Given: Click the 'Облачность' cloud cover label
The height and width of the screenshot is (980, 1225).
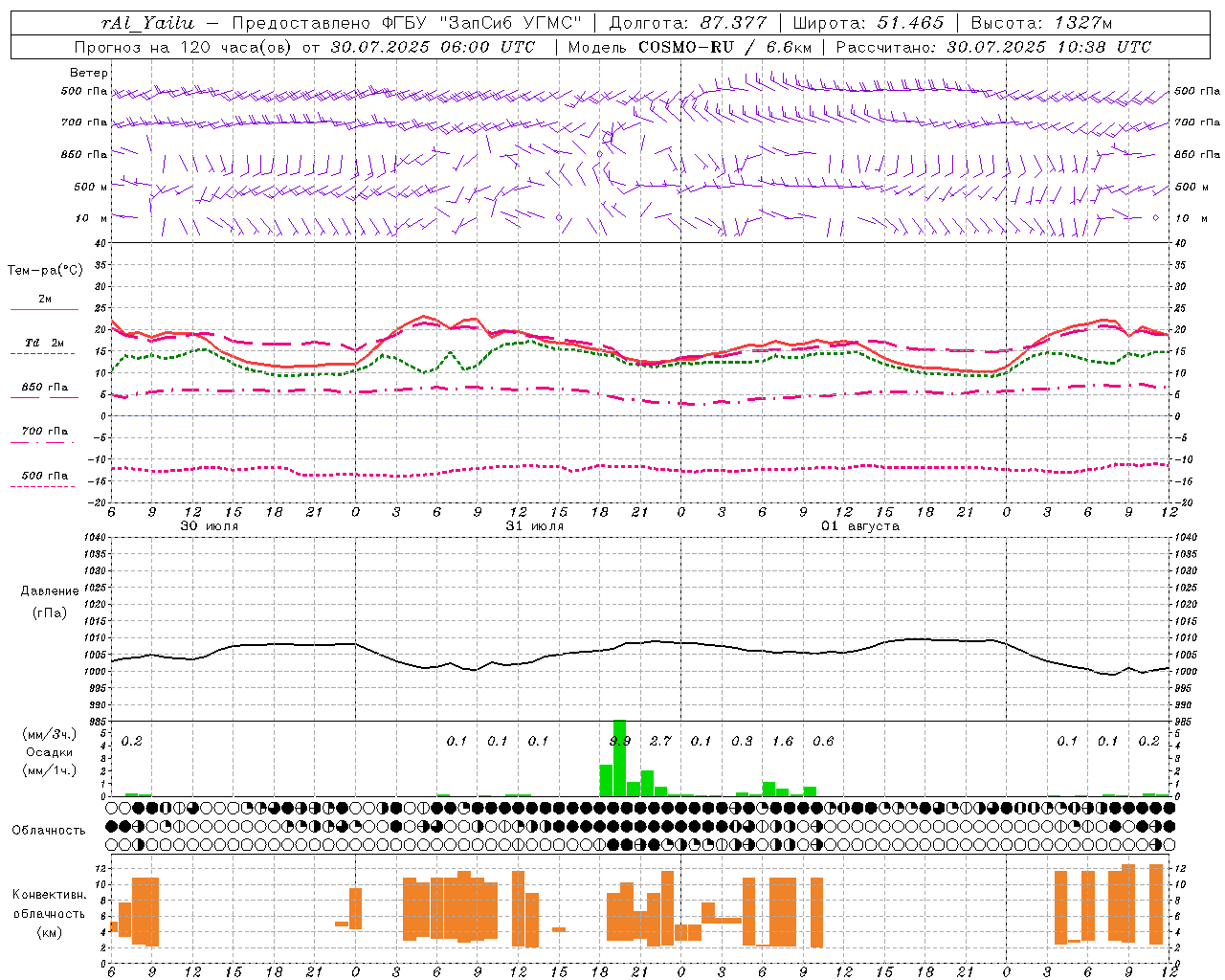Looking at the screenshot, I should pyautogui.click(x=49, y=831).
